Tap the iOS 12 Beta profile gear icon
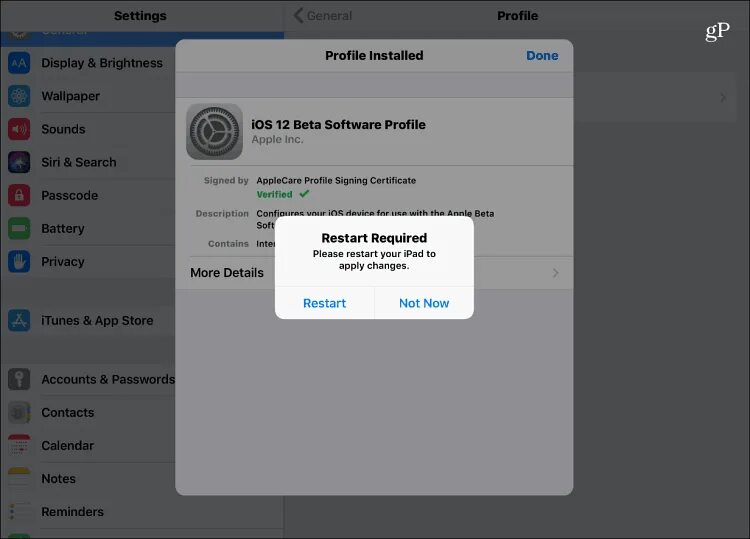750x539 pixels. 214,132
